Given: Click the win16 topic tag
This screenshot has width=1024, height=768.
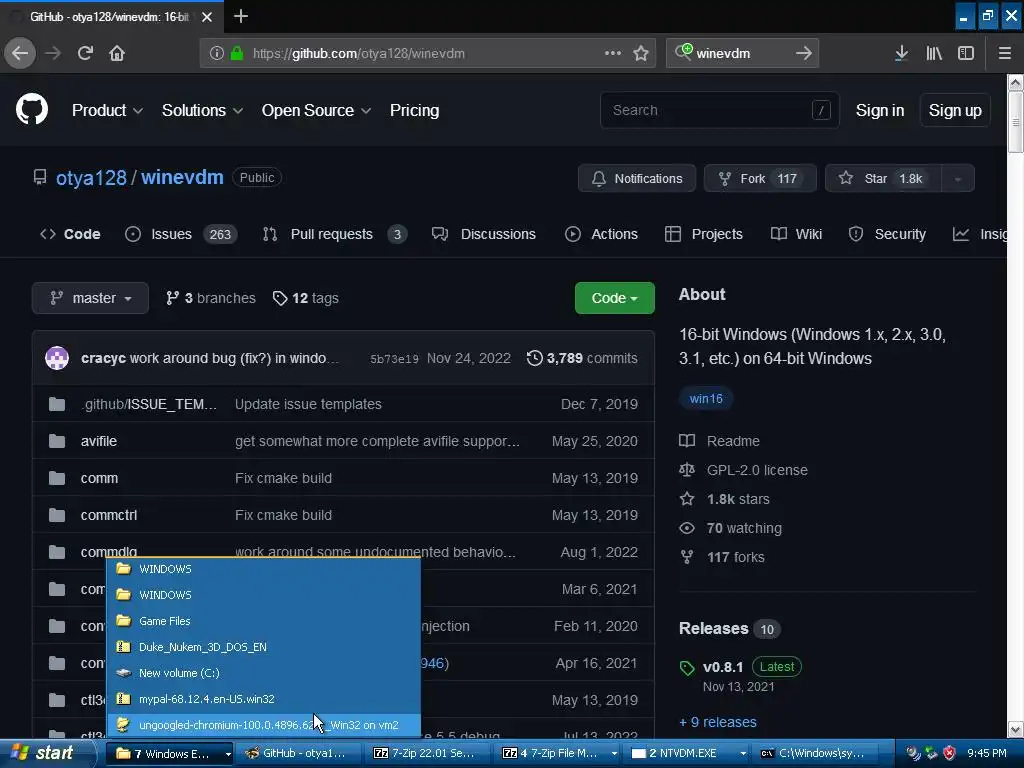Looking at the screenshot, I should click(x=706, y=398).
